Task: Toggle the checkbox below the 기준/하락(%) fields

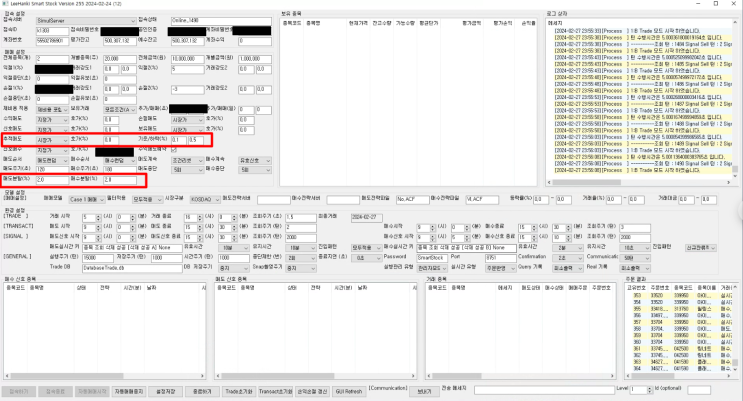Action: point(174,150)
